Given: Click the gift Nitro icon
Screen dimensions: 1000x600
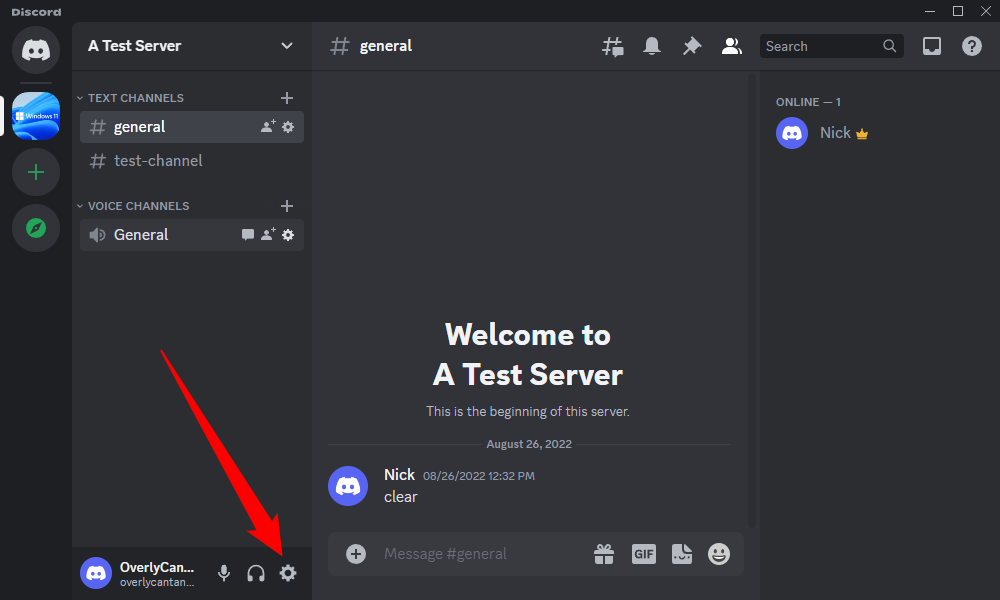Looking at the screenshot, I should (604, 553).
